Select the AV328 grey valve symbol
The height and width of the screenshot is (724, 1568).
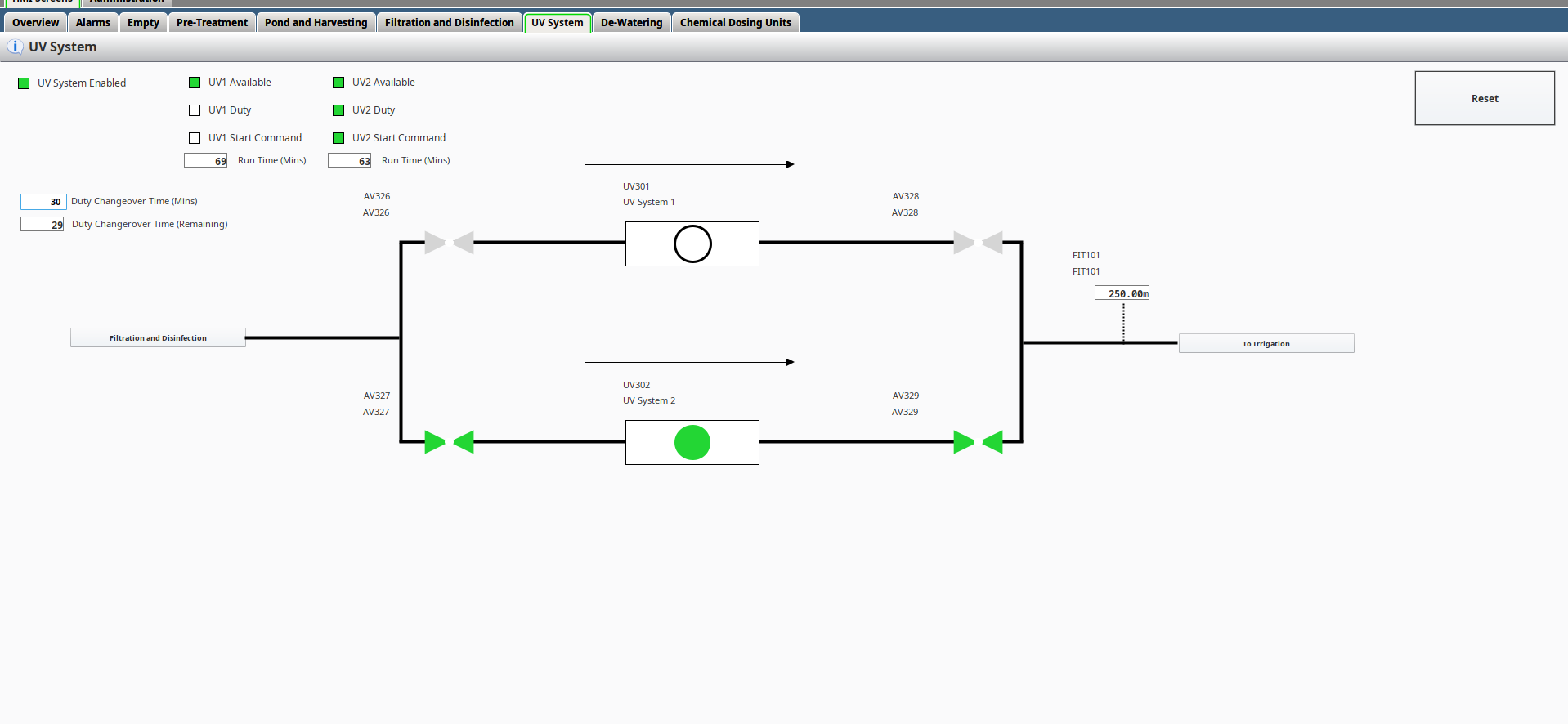(978, 243)
